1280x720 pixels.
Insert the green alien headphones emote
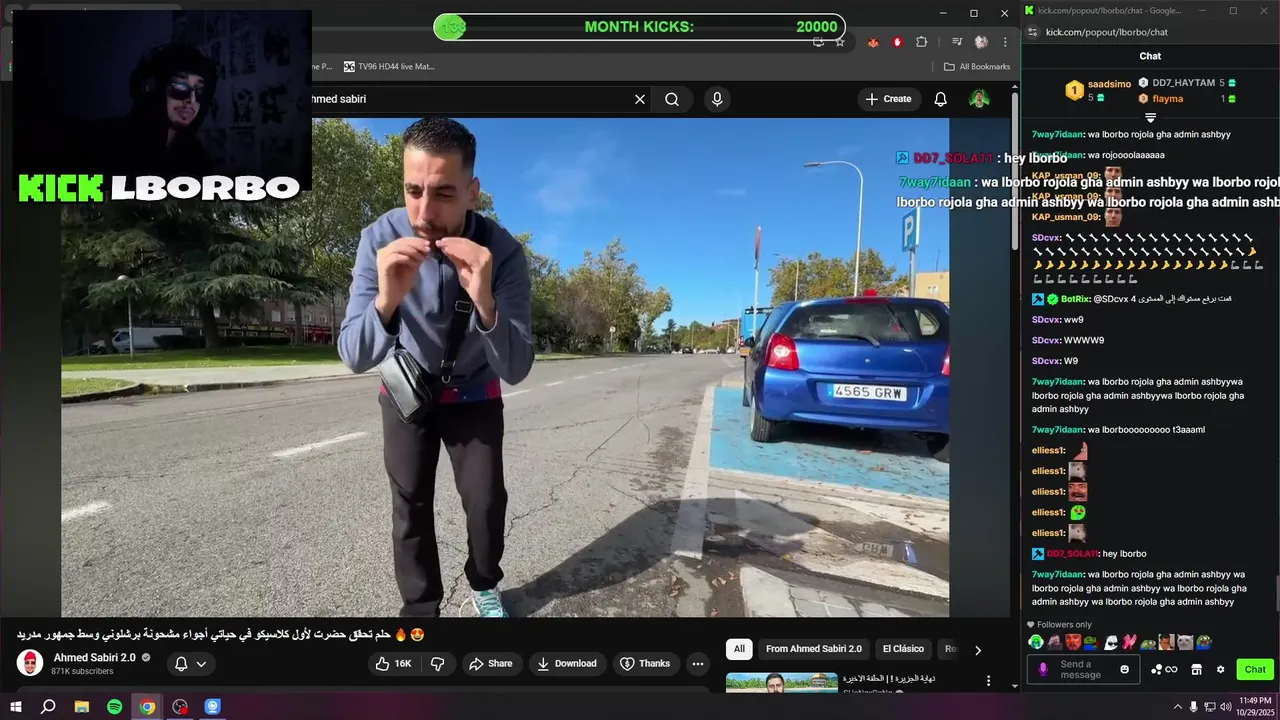tap(1036, 642)
